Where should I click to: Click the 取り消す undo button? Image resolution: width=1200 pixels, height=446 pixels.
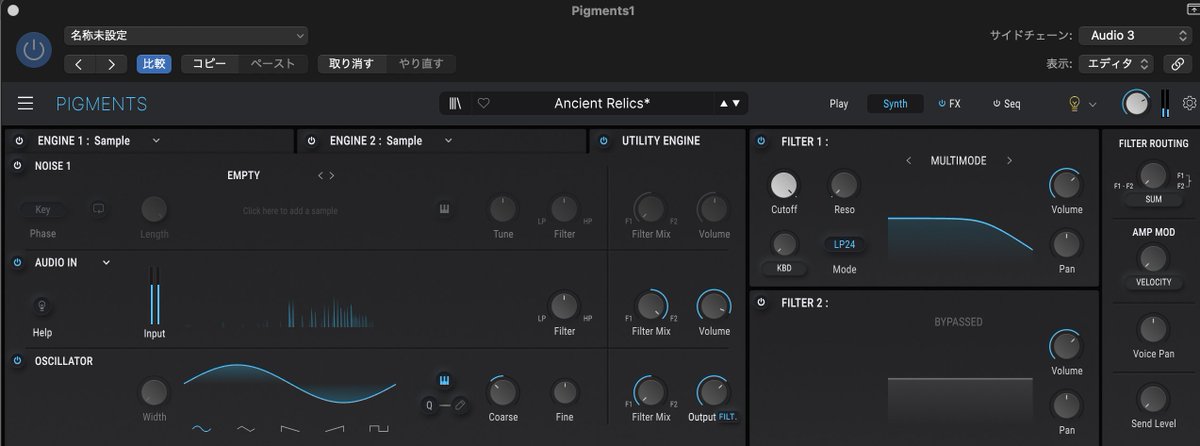(352, 64)
